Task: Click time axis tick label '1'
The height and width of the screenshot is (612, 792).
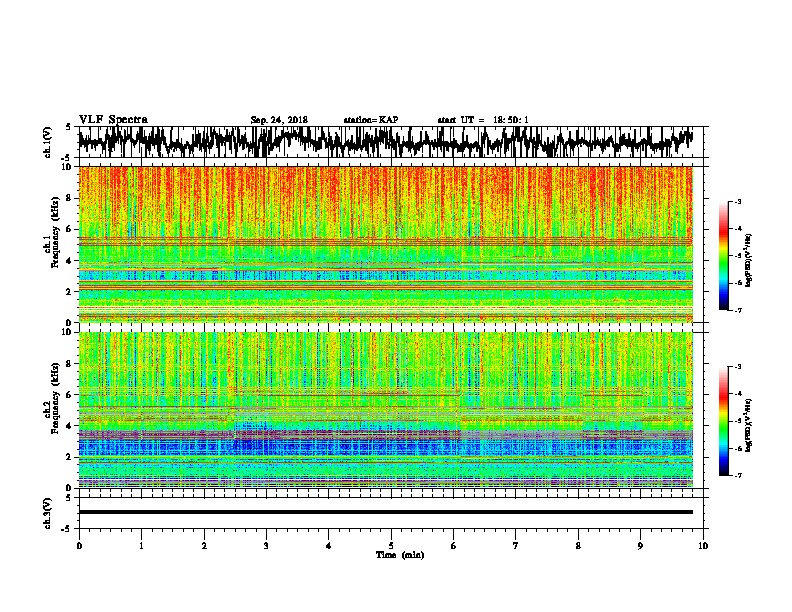Action: 141,546
